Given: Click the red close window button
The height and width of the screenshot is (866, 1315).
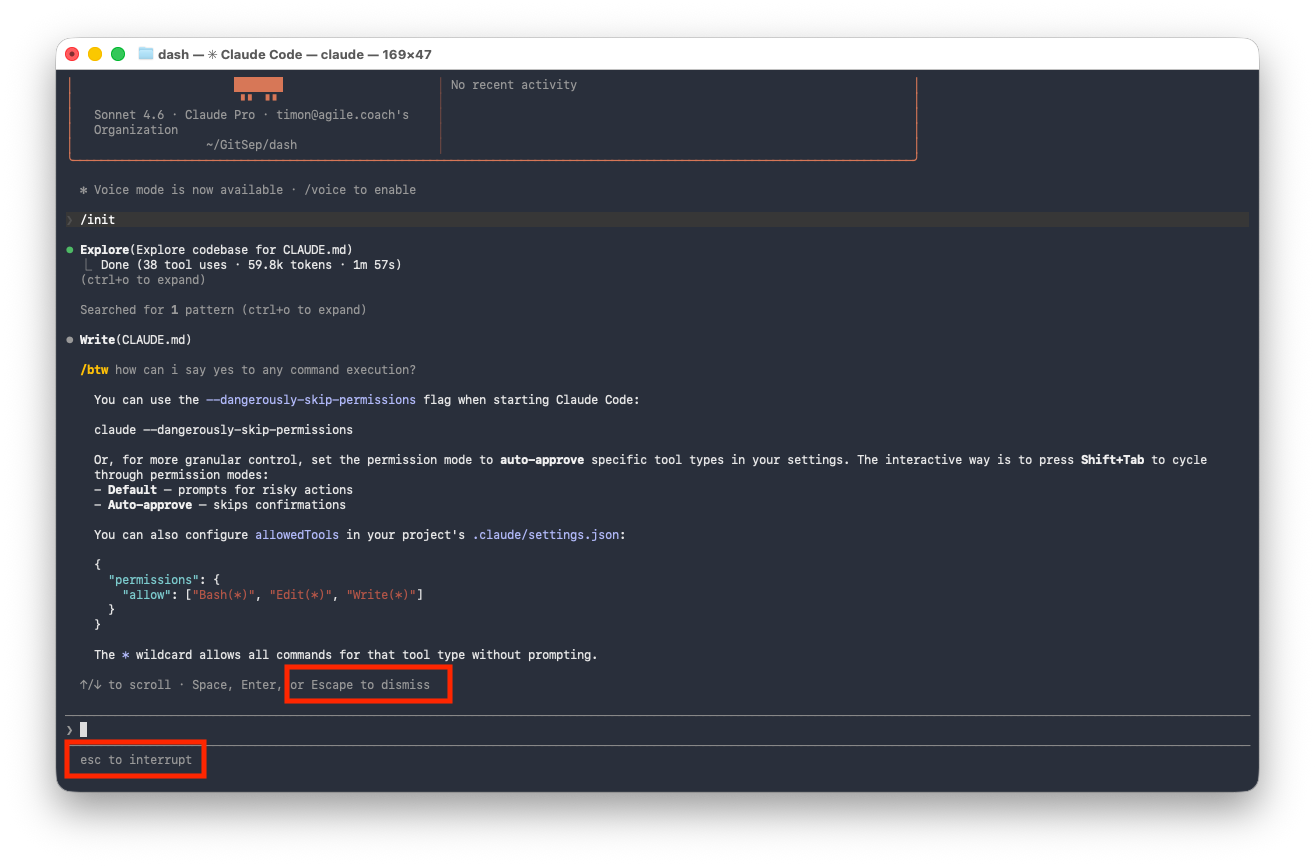Looking at the screenshot, I should pyautogui.click(x=72, y=54).
